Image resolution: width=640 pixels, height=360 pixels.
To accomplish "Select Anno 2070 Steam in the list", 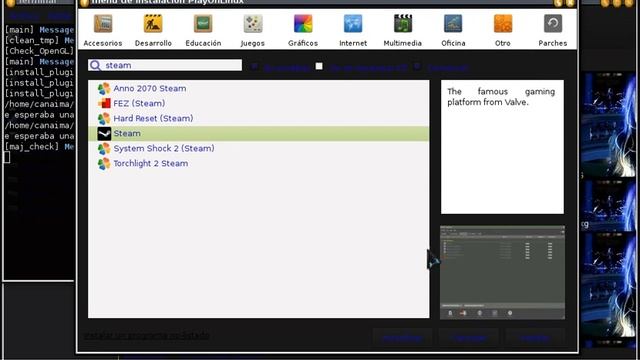I will [258, 88].
